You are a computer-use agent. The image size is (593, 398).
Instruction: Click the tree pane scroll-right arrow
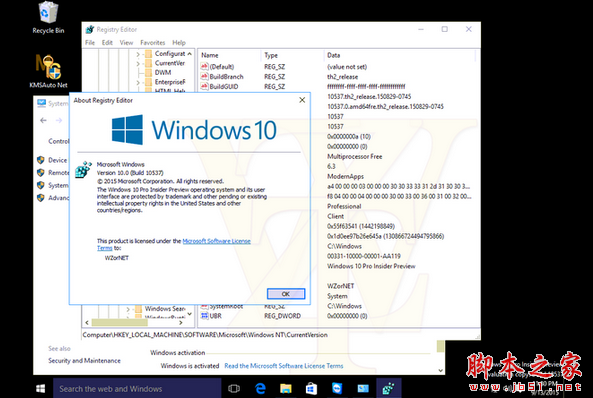click(x=181, y=322)
